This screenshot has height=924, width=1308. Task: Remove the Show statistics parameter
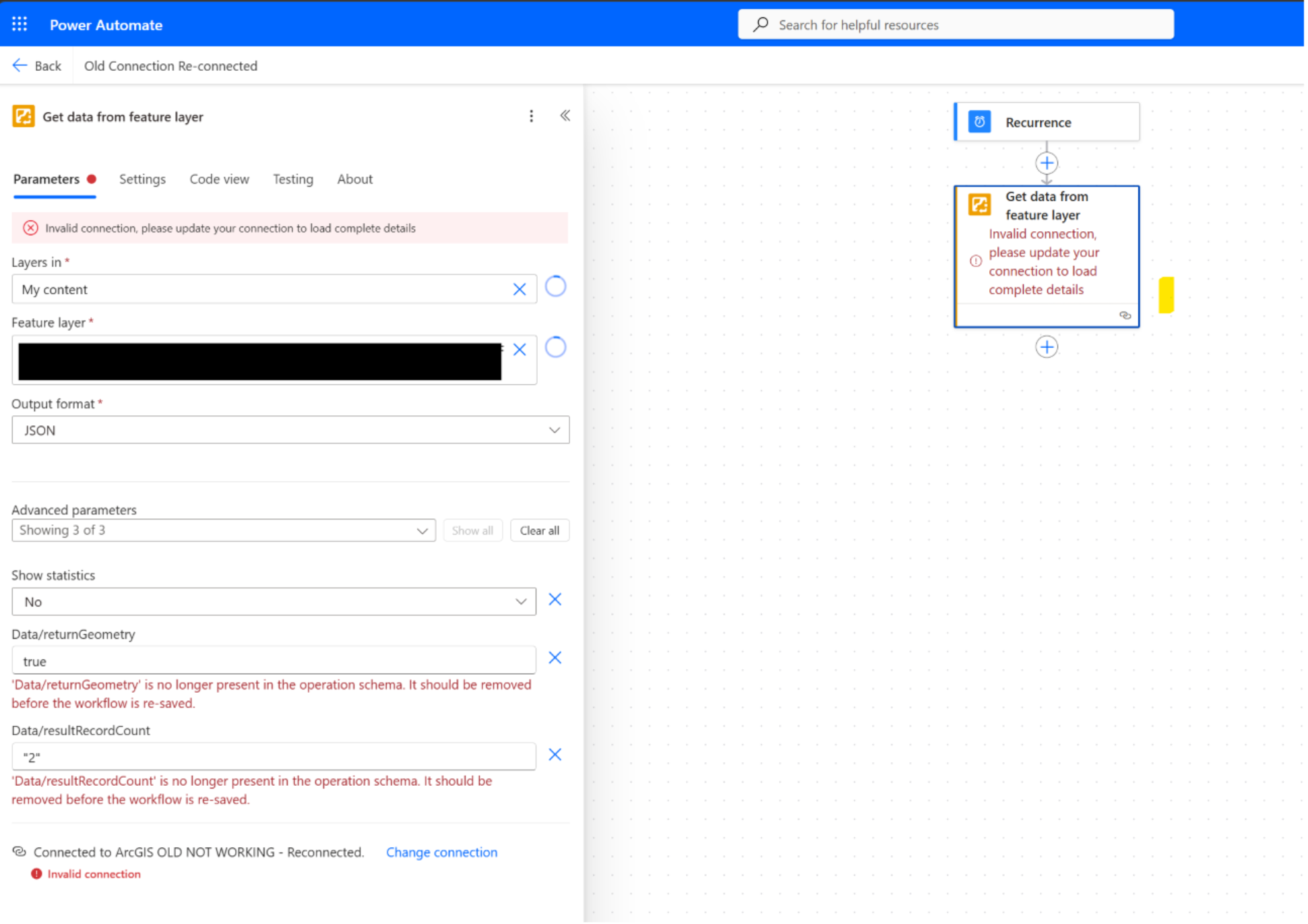[x=555, y=599]
